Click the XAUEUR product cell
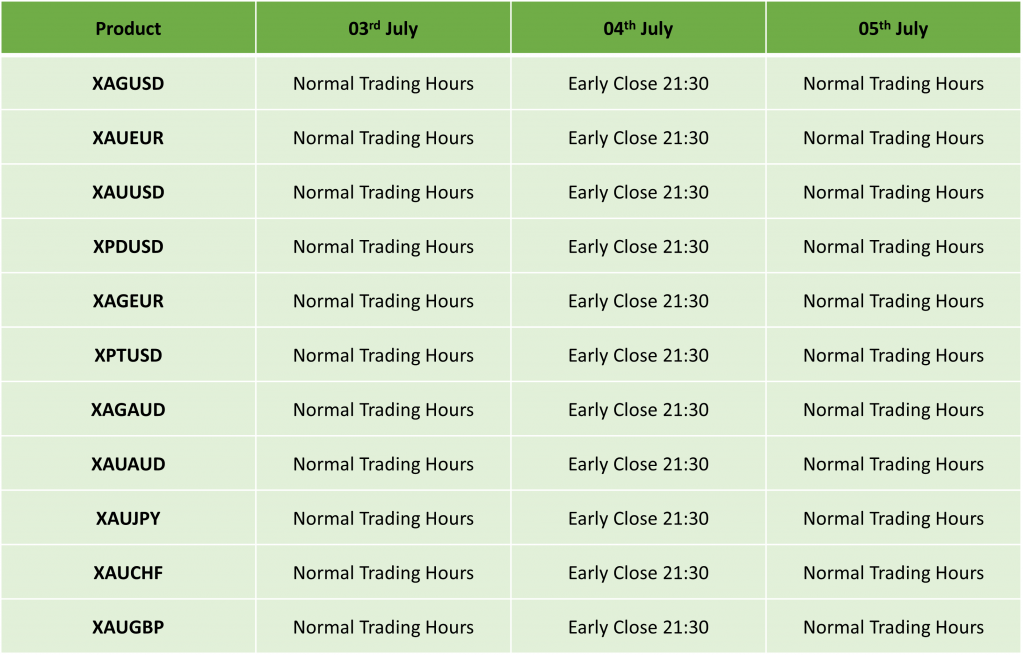Viewport: 1024px width, 655px height. pos(128,138)
